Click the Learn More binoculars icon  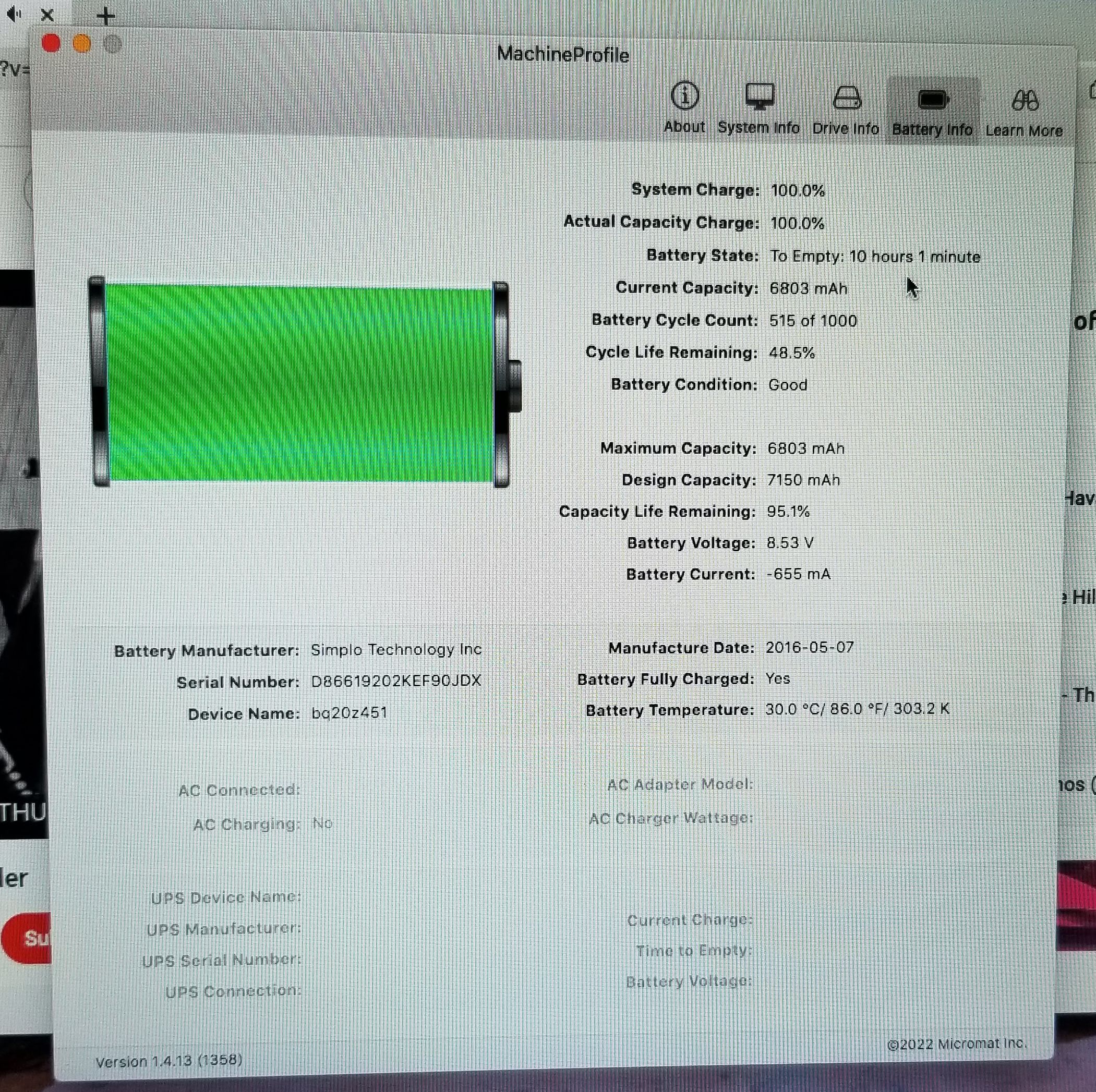click(x=1024, y=102)
